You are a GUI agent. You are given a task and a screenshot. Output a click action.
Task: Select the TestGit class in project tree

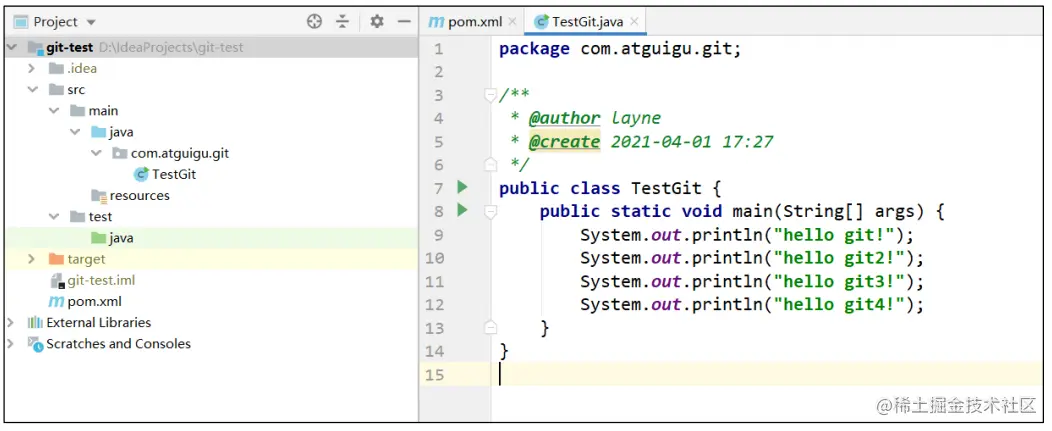pyautogui.click(x=174, y=175)
